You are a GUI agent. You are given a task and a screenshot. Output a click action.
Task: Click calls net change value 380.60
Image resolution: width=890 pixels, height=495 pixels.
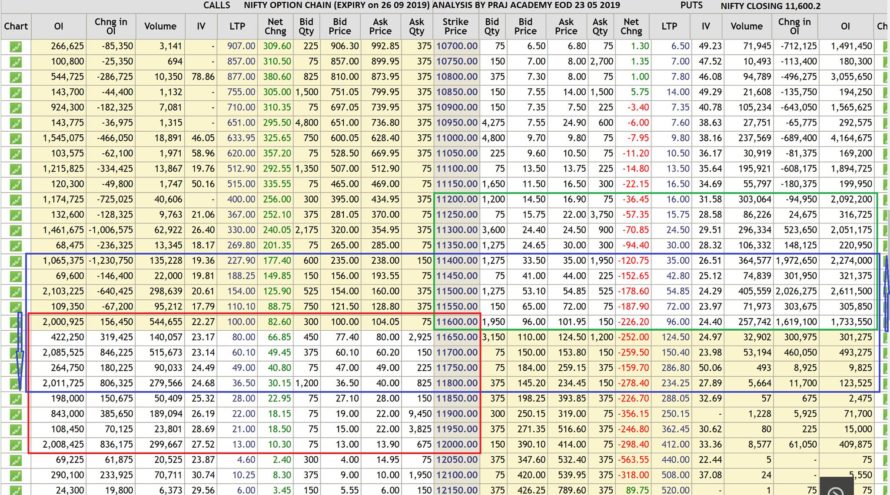pos(277,77)
